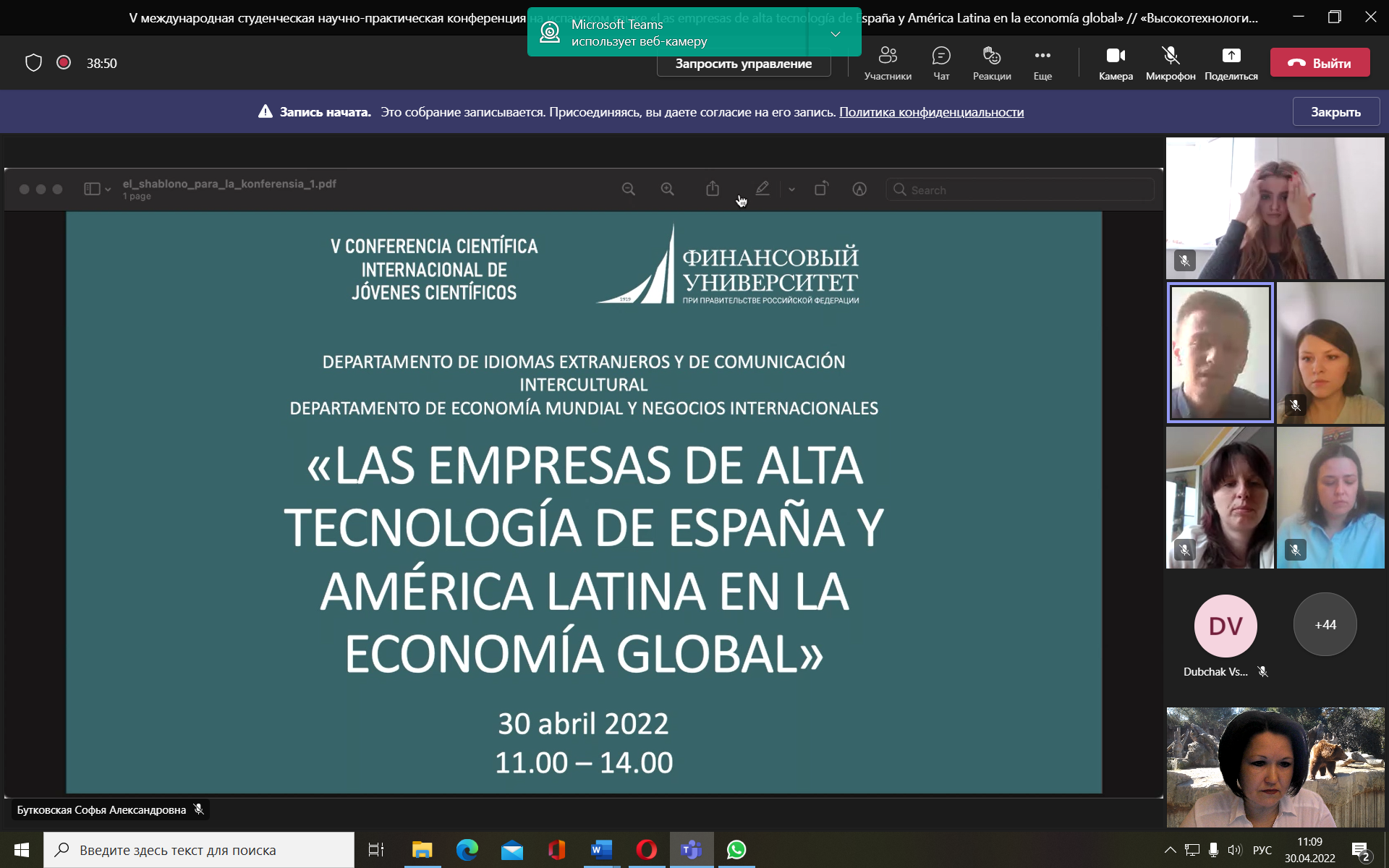Open the Политика конфиденциальности link
The width and height of the screenshot is (1389, 868).
click(x=931, y=112)
